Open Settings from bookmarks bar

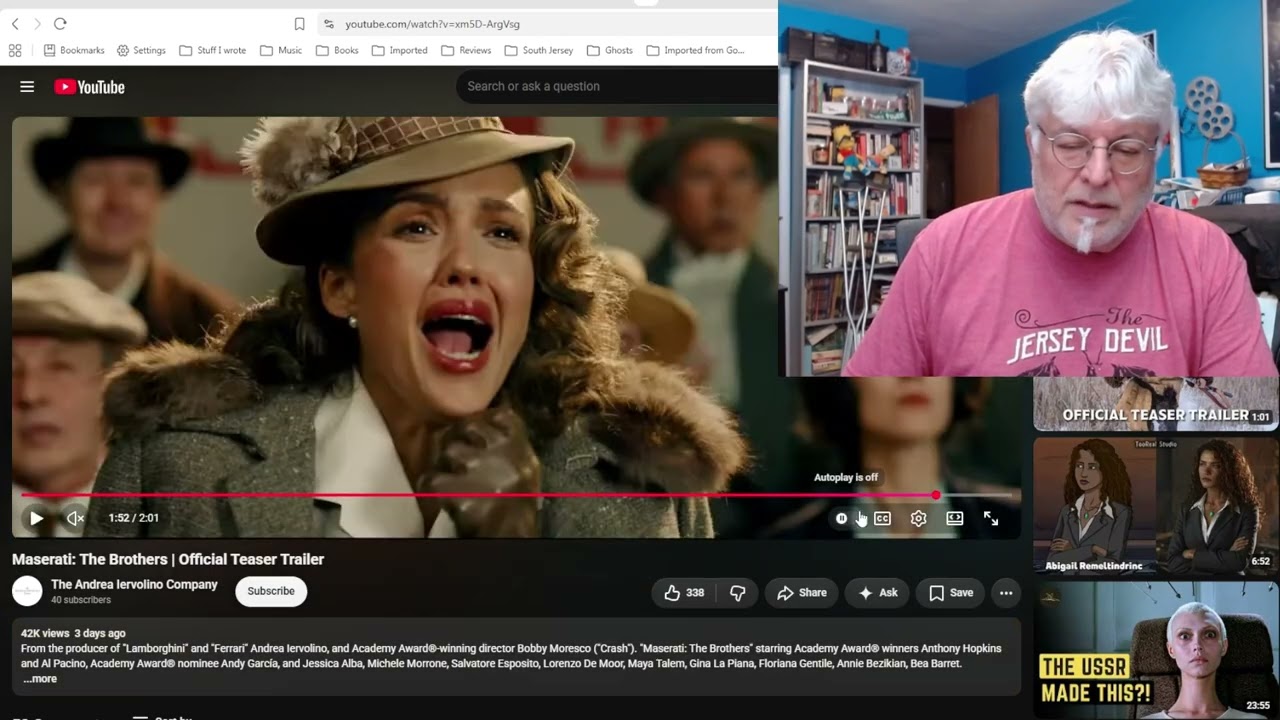click(141, 50)
